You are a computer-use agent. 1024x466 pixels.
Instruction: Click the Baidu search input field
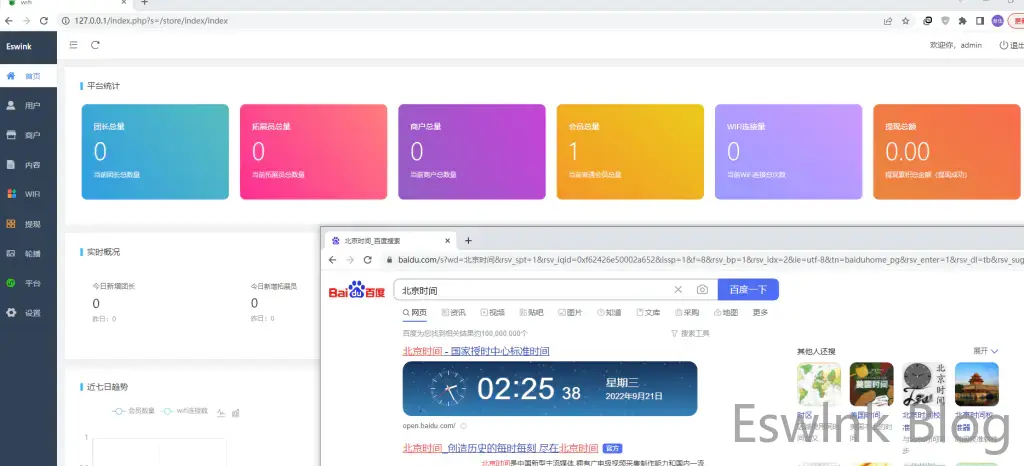point(530,290)
